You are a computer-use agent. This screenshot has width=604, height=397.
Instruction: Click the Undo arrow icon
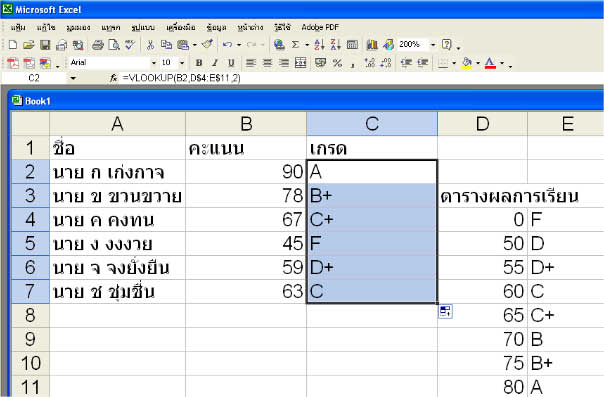pyautogui.click(x=227, y=45)
